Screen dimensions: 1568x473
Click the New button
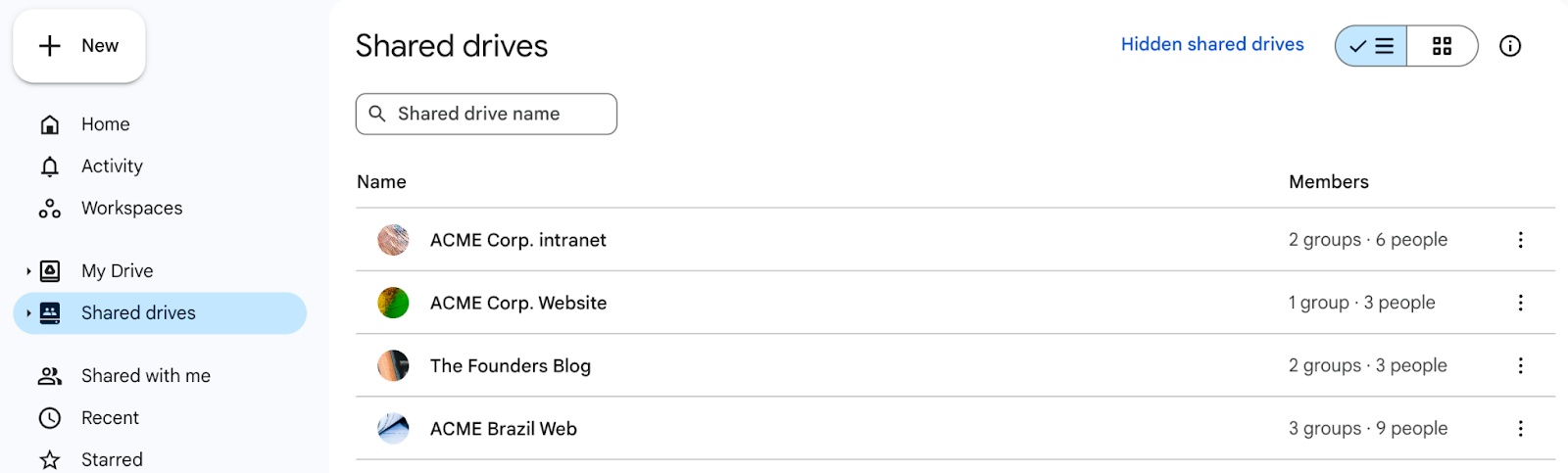pos(79,46)
